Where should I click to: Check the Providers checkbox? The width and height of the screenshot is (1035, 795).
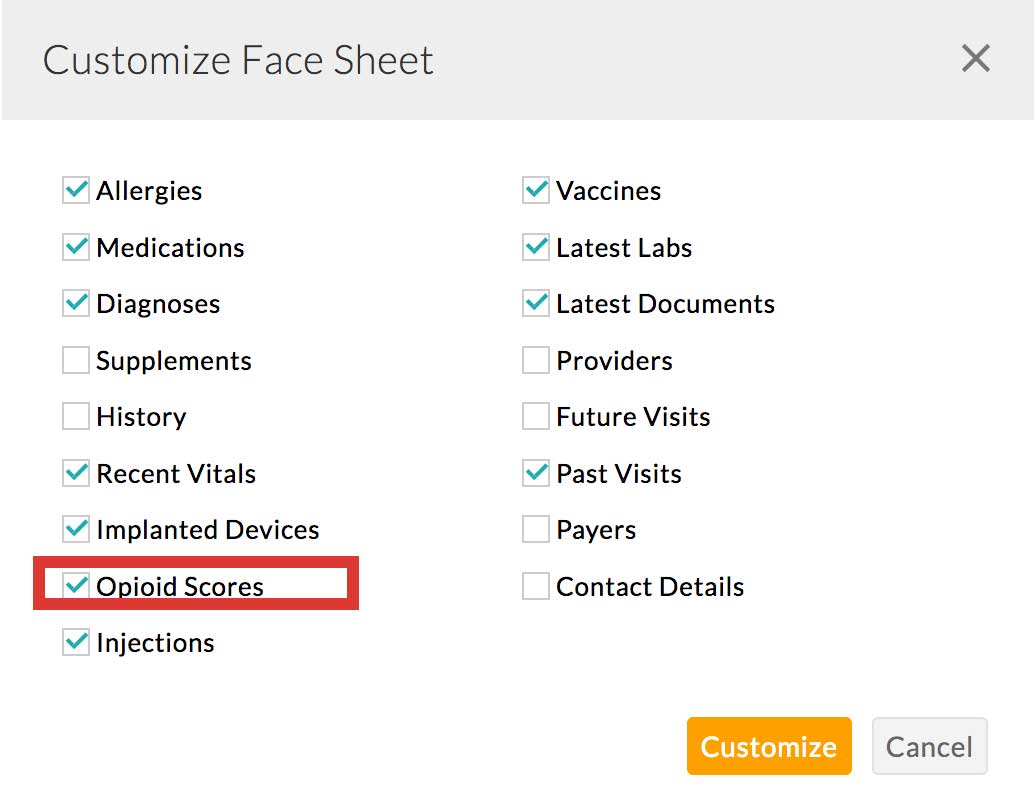536,360
